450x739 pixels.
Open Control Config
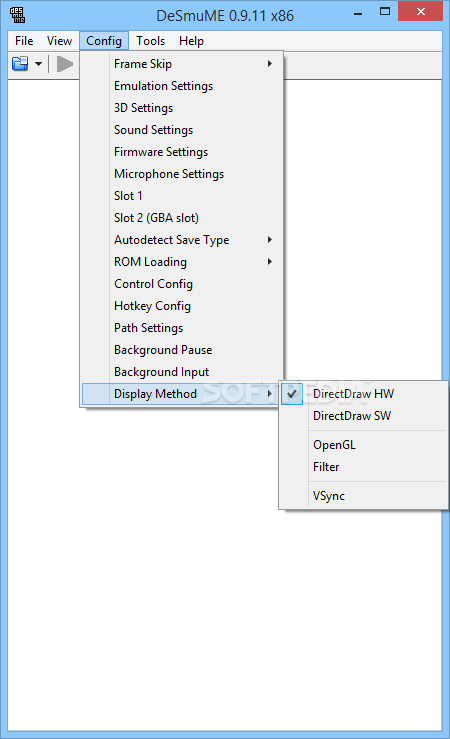(x=182, y=284)
